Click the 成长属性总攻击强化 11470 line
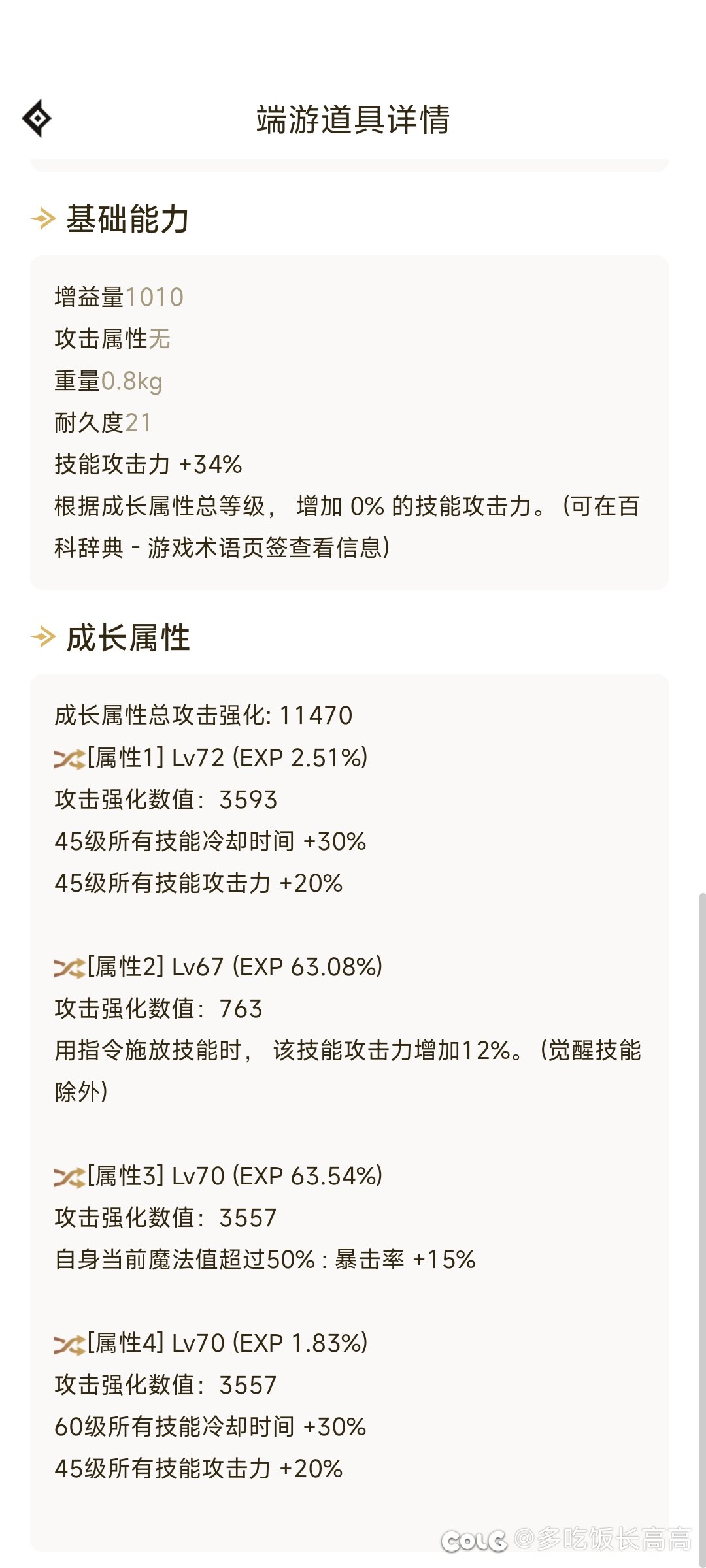The image size is (706, 1568). [x=203, y=715]
